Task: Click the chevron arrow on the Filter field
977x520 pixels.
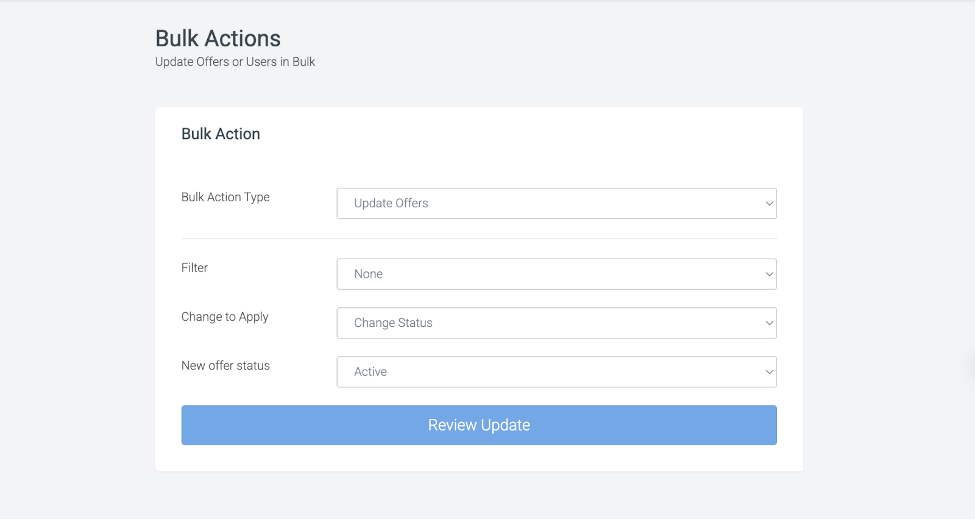Action: 768,274
